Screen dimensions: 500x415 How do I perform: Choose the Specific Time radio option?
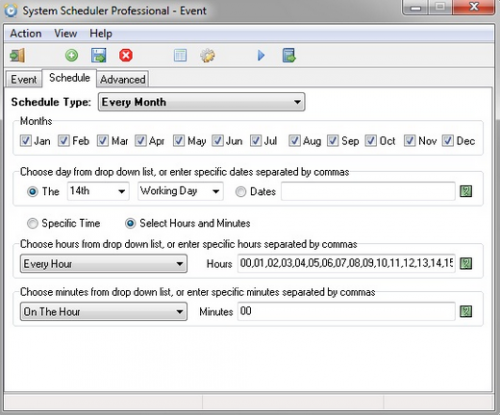click(x=33, y=223)
